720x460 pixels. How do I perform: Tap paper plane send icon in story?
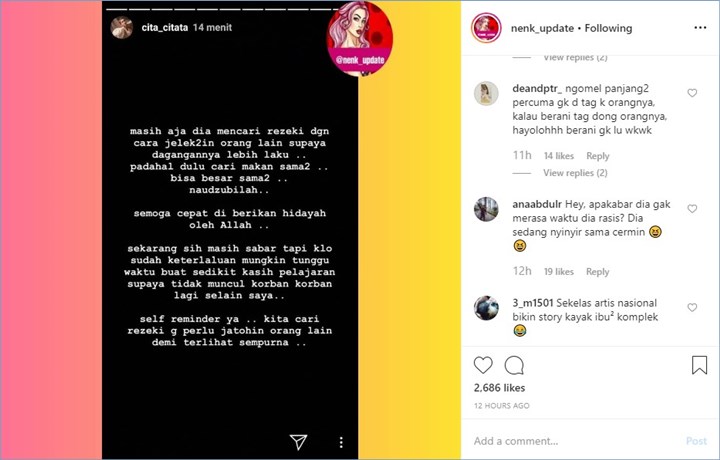298,442
